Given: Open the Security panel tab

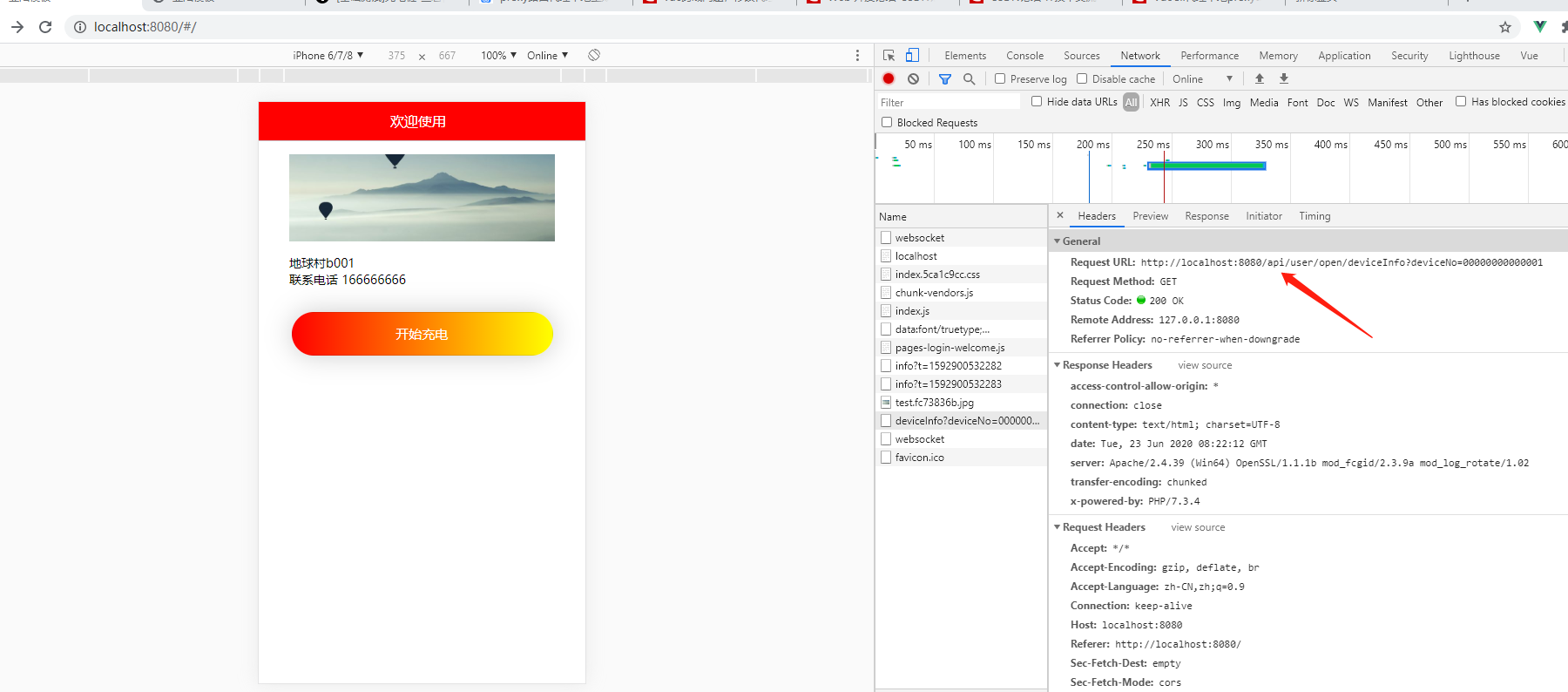Looking at the screenshot, I should click(x=1409, y=55).
